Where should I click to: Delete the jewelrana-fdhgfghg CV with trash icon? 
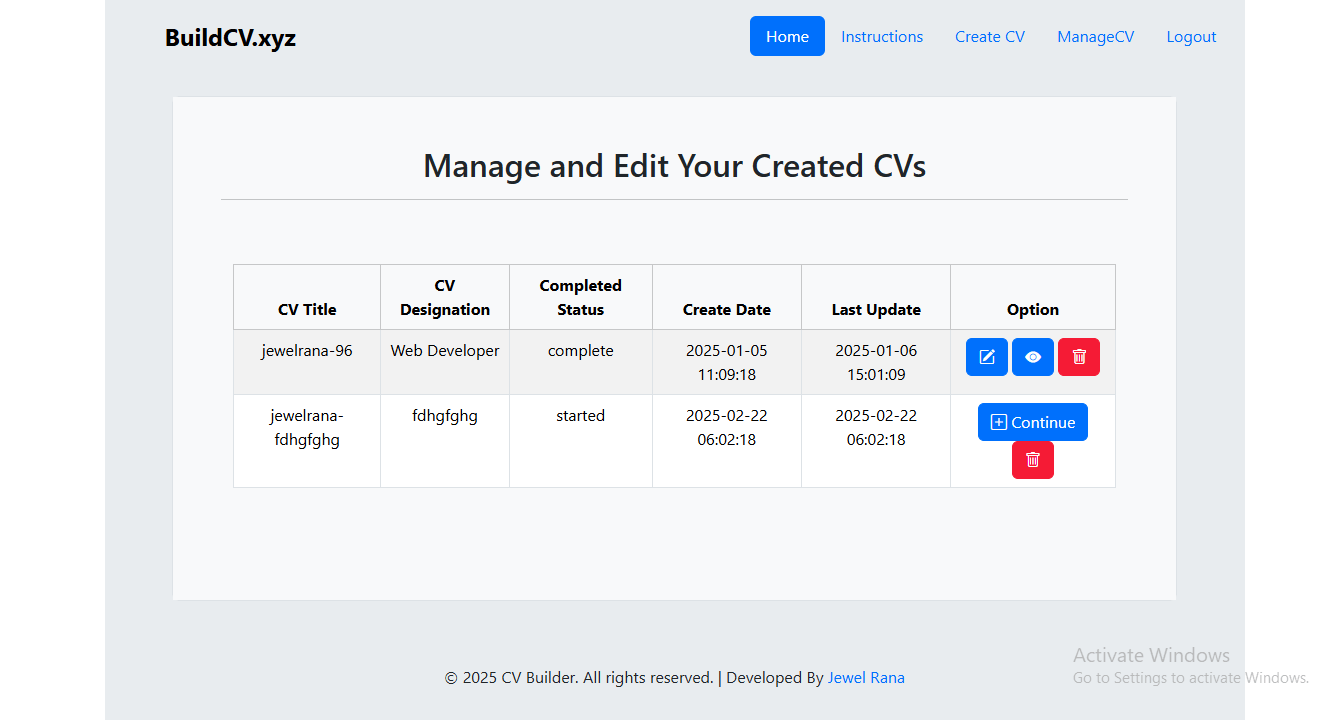(x=1032, y=460)
